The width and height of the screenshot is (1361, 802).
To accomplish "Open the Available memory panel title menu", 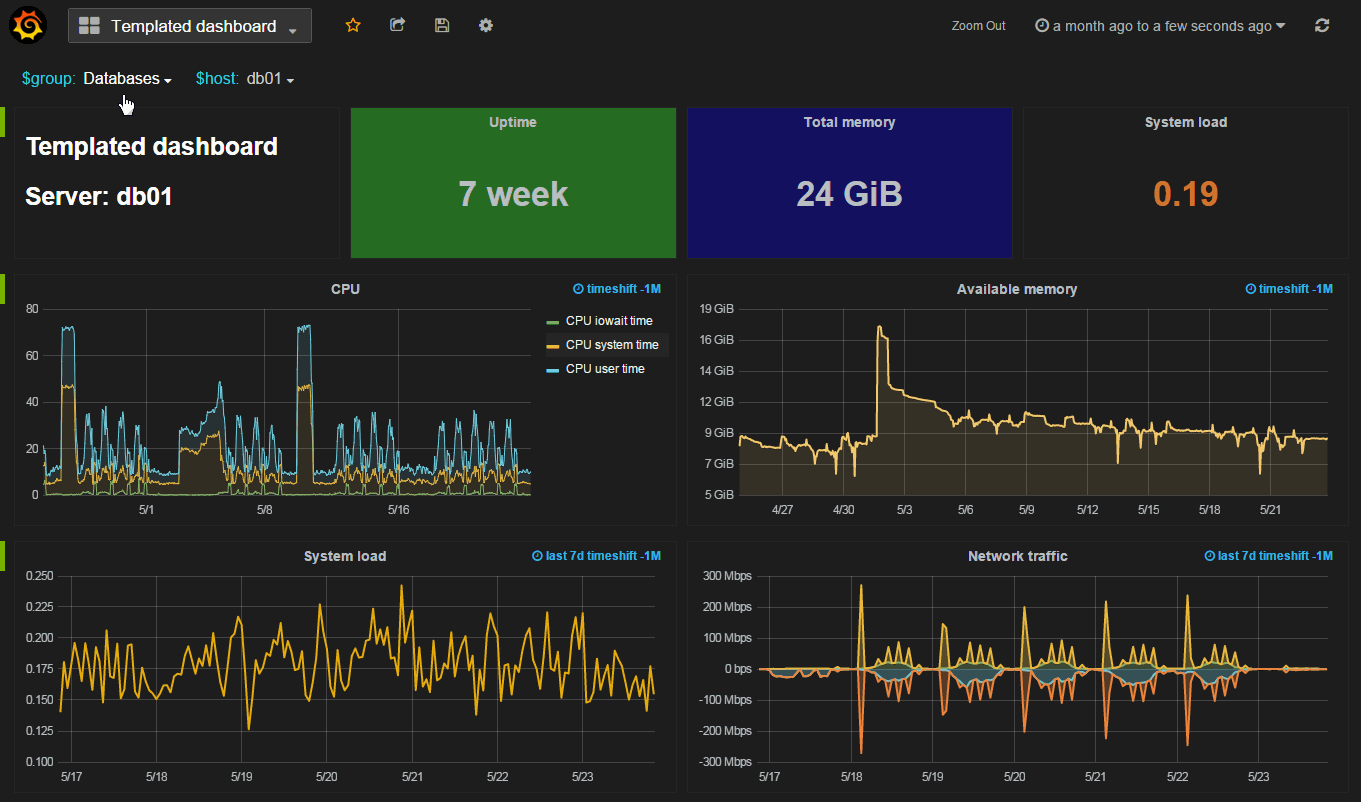I will coord(1017,289).
